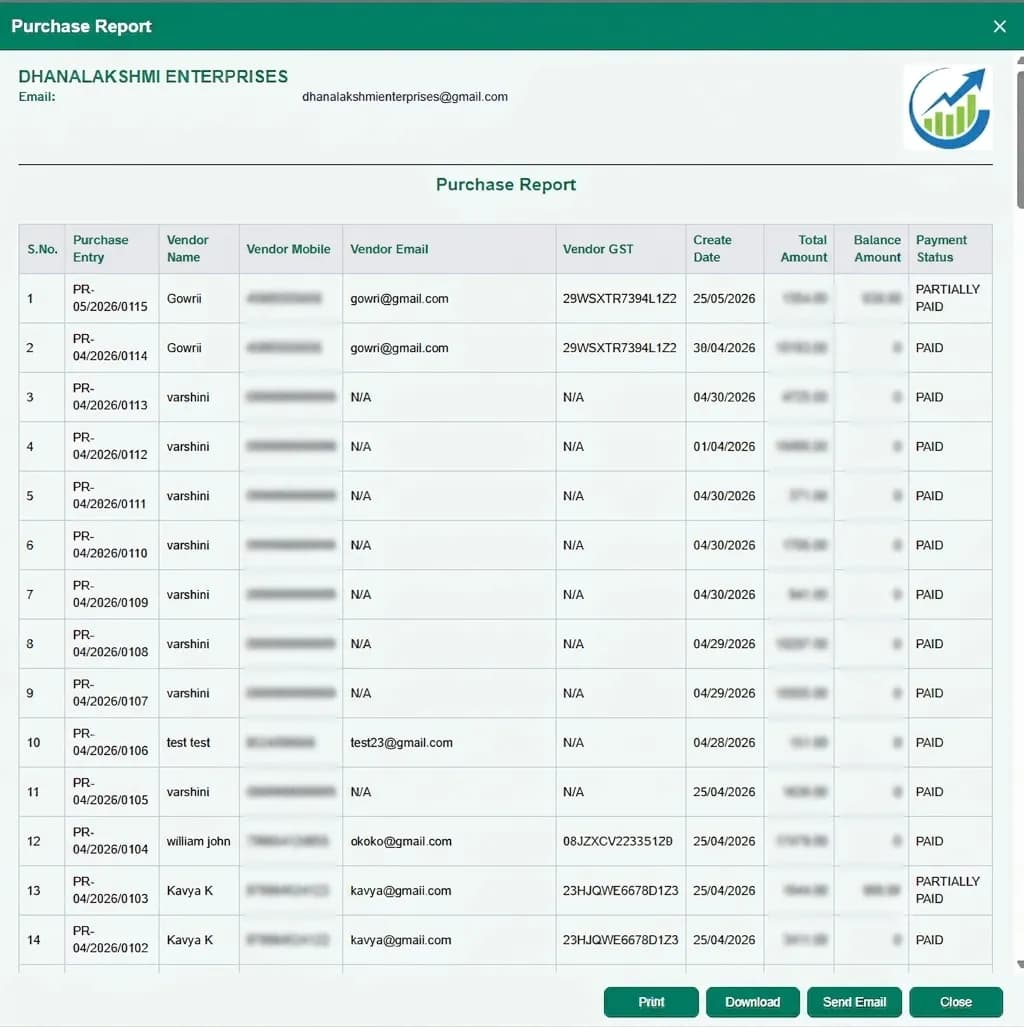Image resolution: width=1024 pixels, height=1027 pixels.
Task: Click the Close button at the bottom
Action: 955,1001
